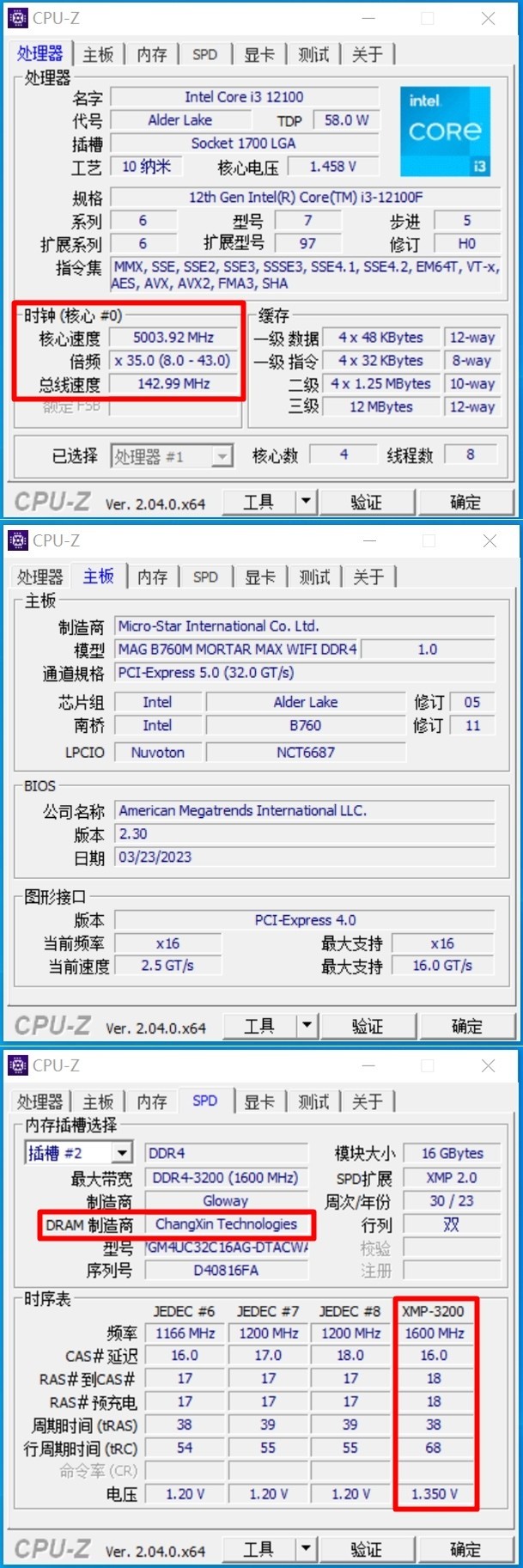Viewport: 523px width, 1568px height.
Task: Click the multiplier value x 35.0 (8.0 - 43.0)
Action: tap(174, 361)
